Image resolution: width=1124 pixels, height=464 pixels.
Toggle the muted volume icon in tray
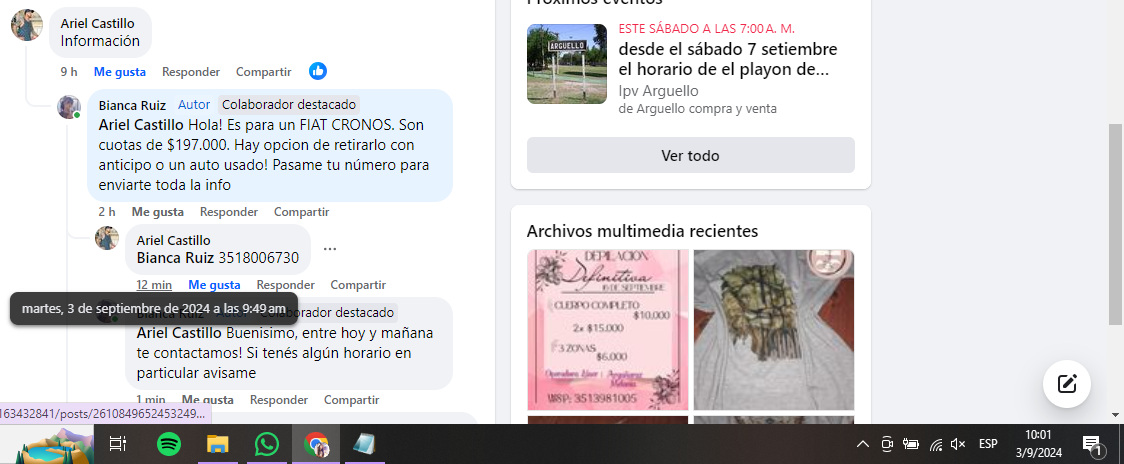(x=958, y=444)
